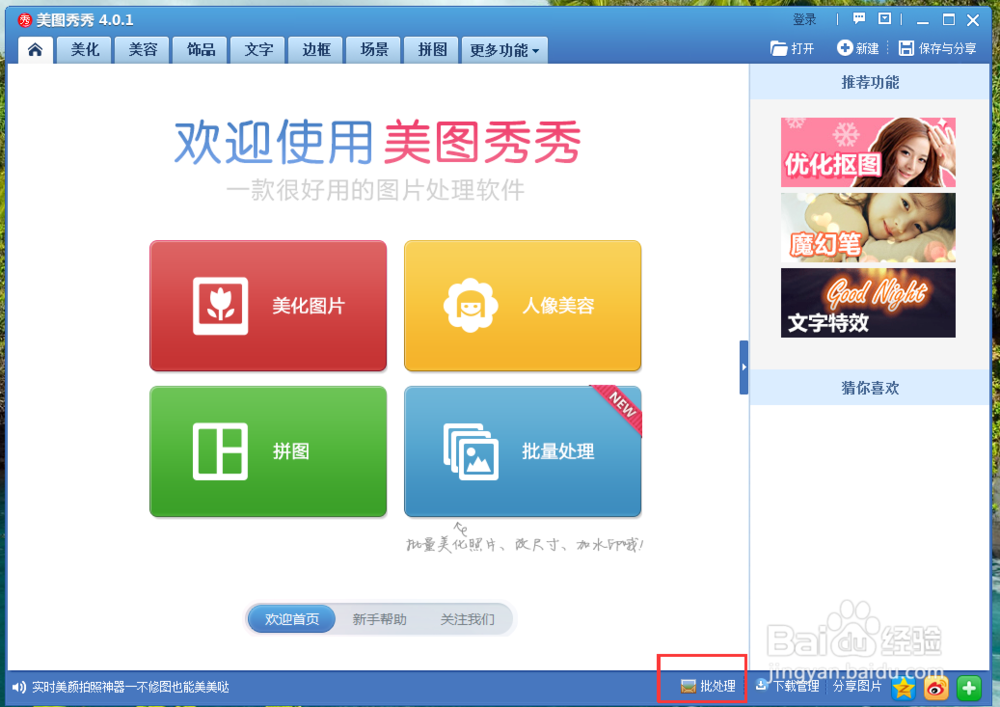Click the tulip picture icon on 美化图片
1000x707 pixels.
(x=221, y=306)
